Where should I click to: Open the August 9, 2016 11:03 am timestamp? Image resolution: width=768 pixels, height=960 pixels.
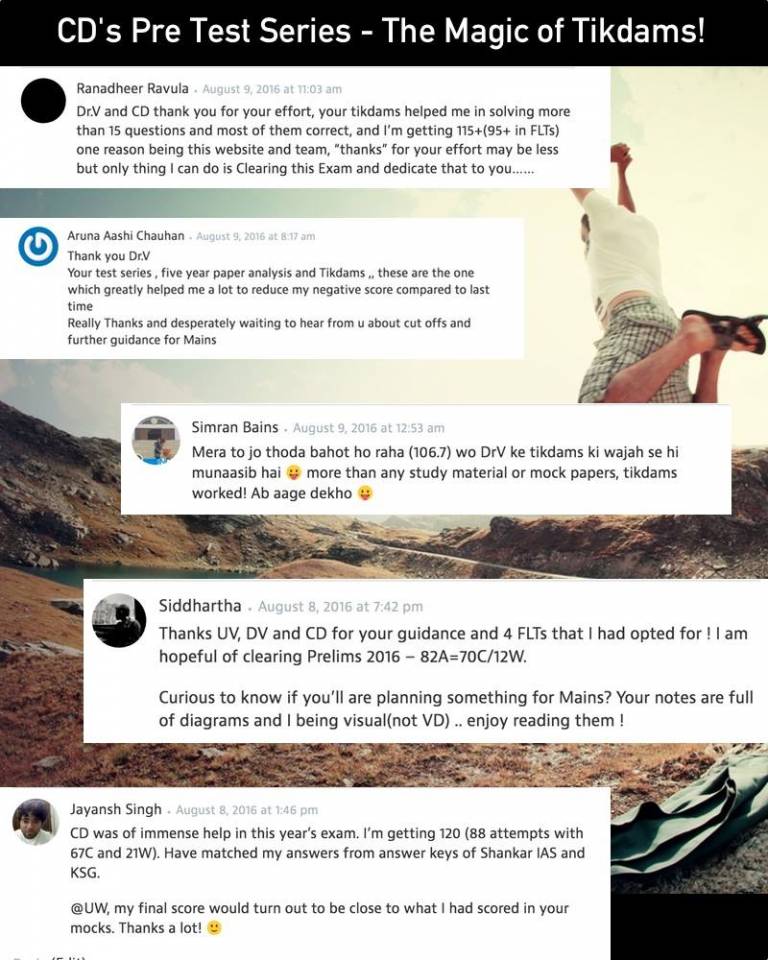coord(272,89)
